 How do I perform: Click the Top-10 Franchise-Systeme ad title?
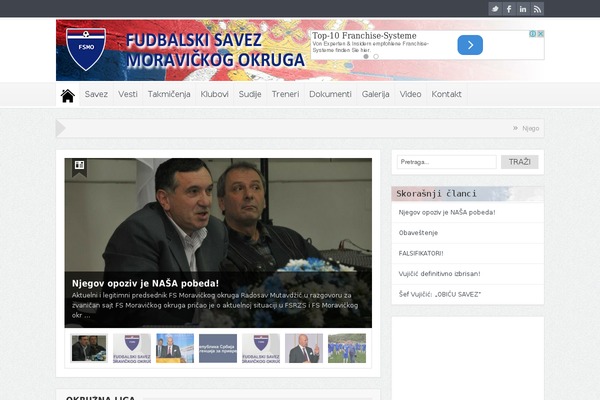pyautogui.click(x=364, y=36)
